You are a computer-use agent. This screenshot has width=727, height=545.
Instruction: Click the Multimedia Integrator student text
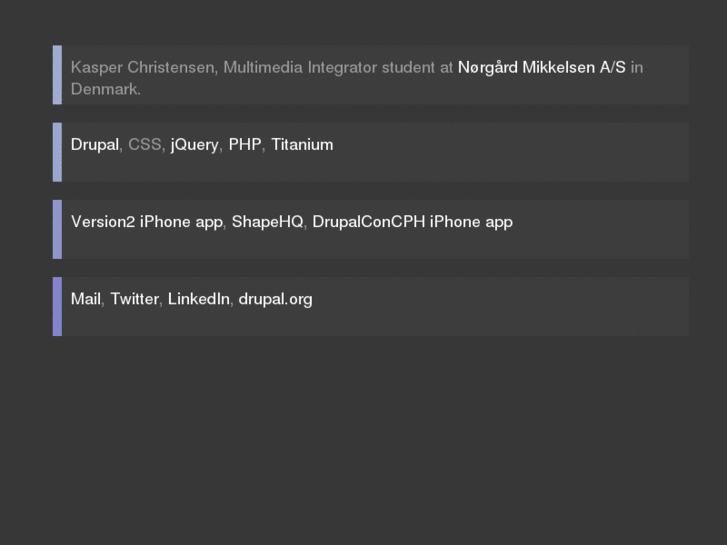click(323, 68)
